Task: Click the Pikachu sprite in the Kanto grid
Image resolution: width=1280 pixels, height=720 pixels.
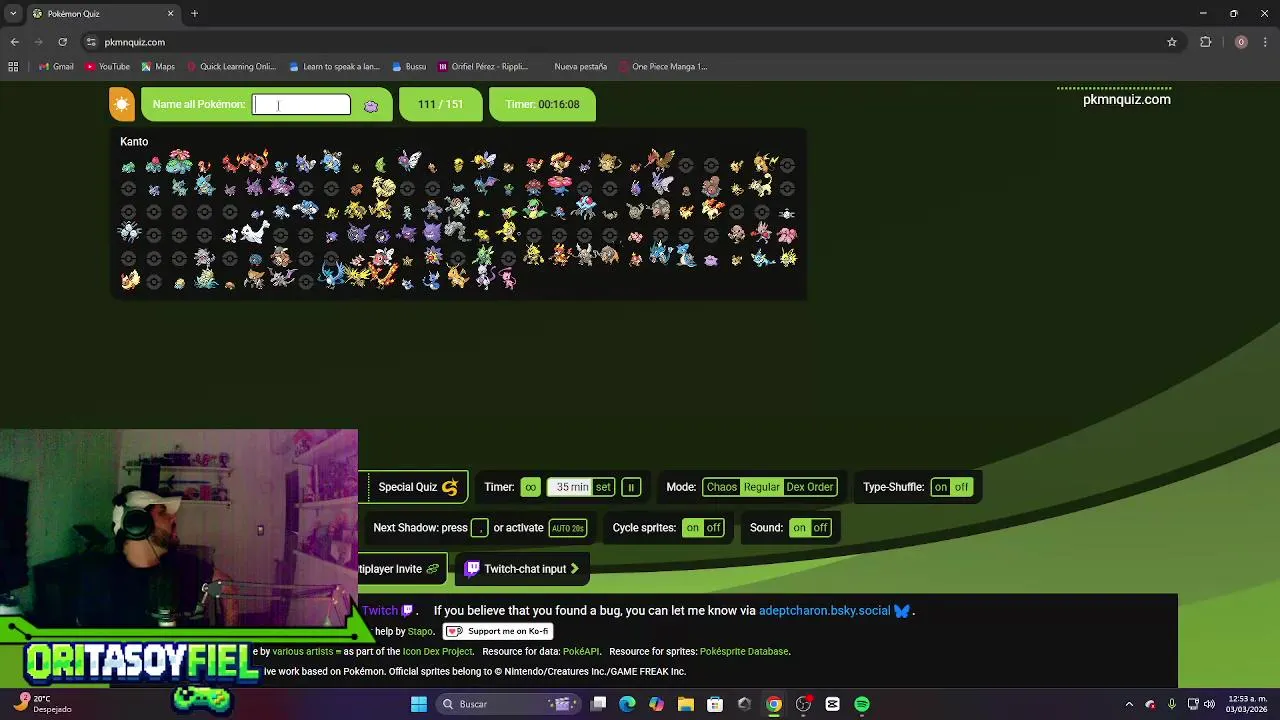Action: point(736,166)
